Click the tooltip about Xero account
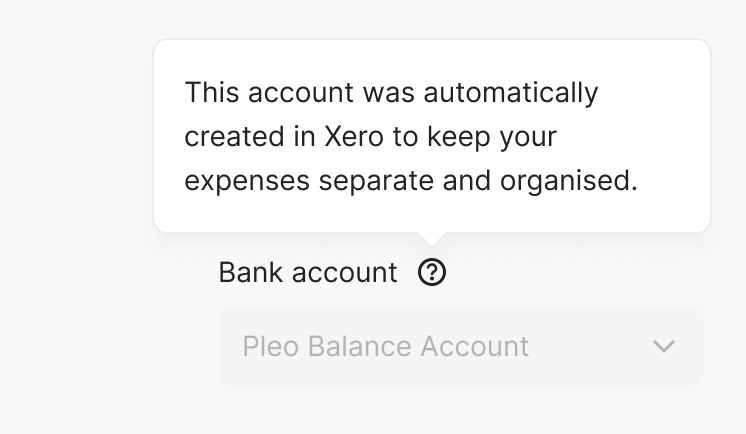The image size is (746, 434). 431,136
